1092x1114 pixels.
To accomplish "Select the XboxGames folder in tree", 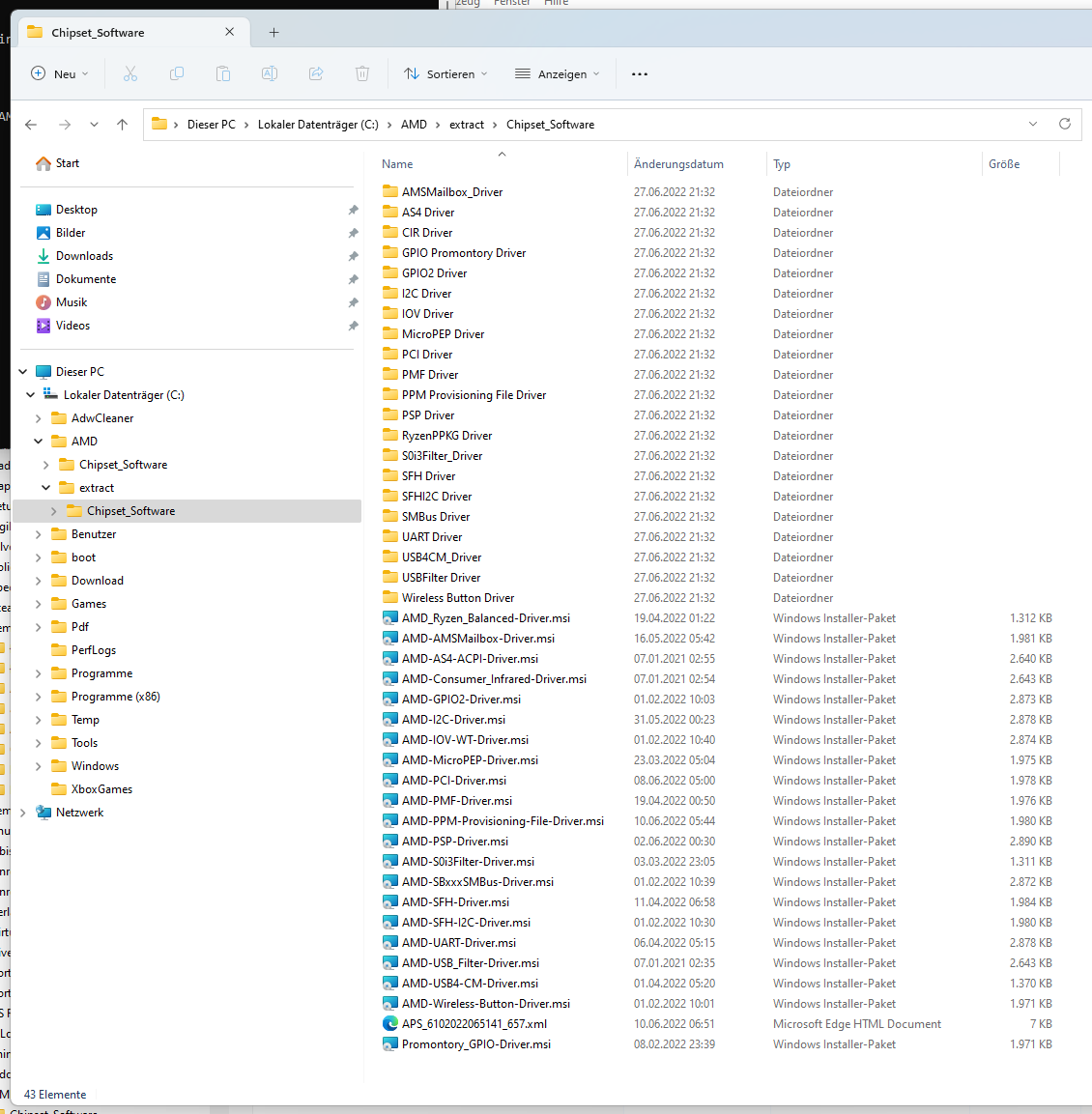I will tap(91, 789).
